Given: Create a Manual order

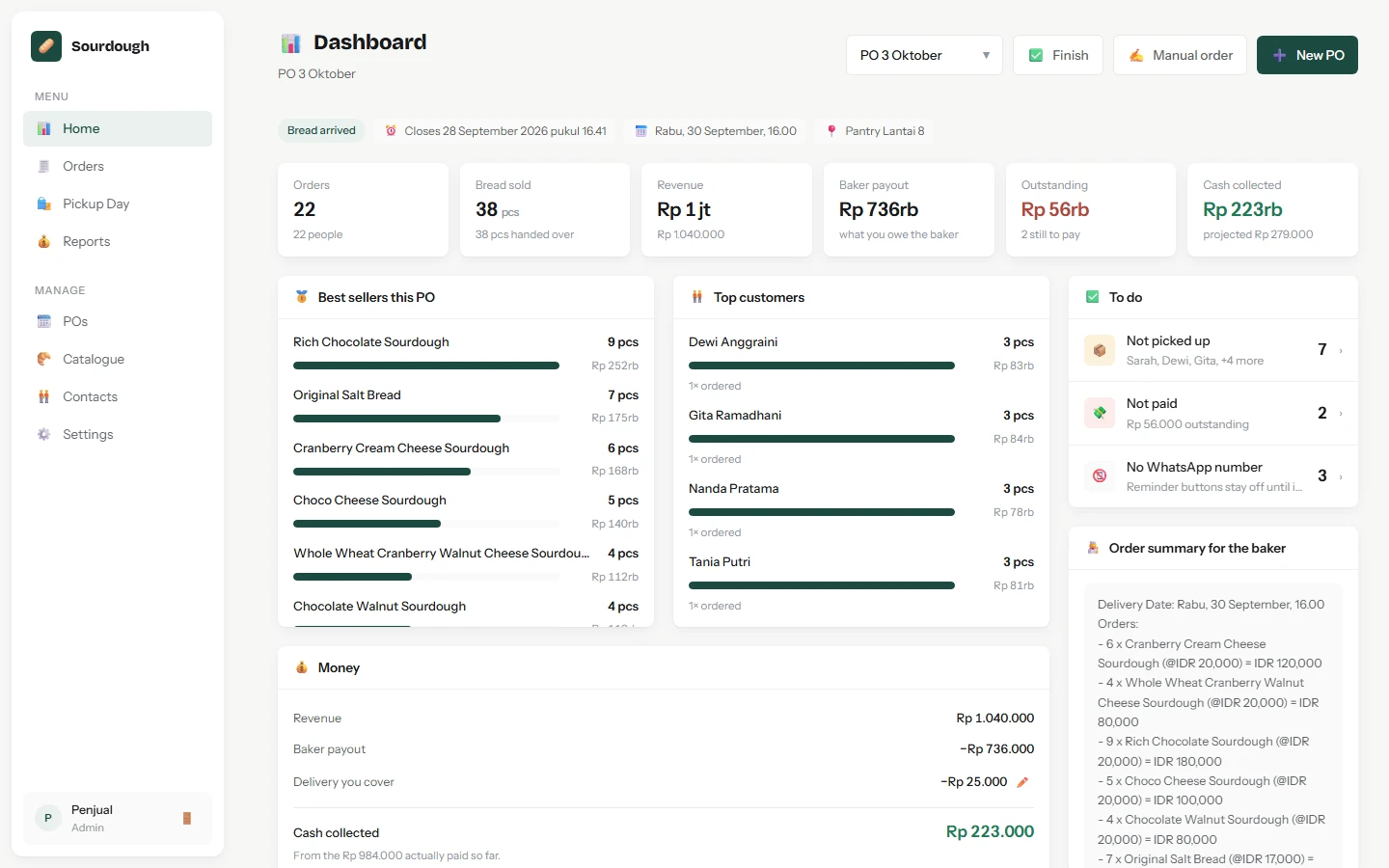Looking at the screenshot, I should pos(1180,55).
